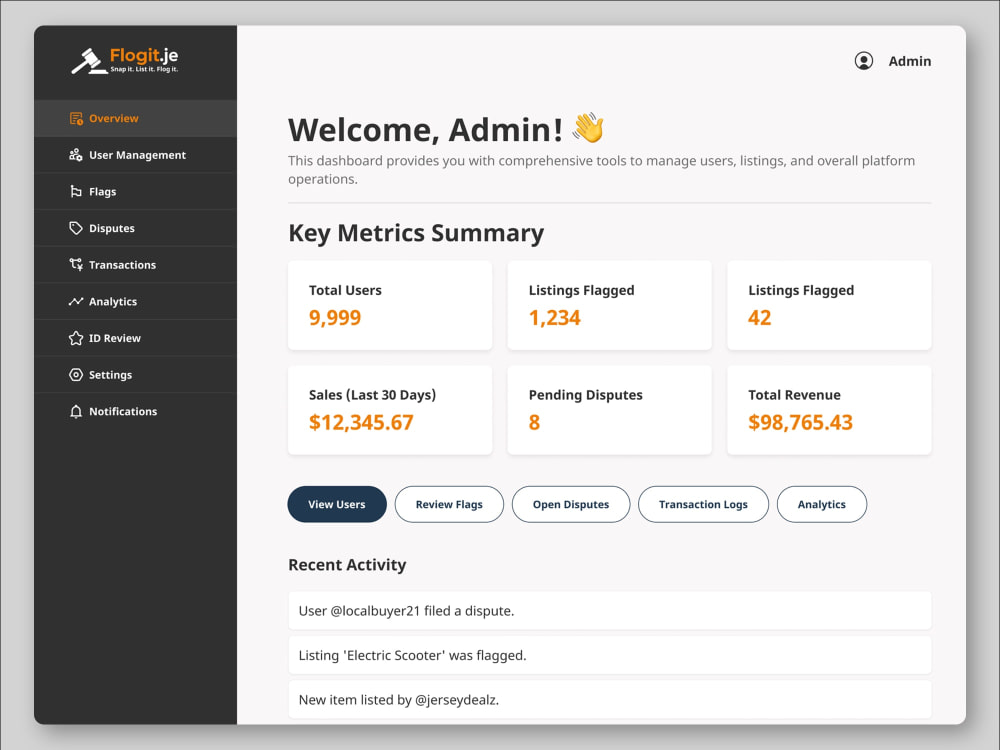Click the Disputes tag icon
The height and width of the screenshot is (750, 1000).
coord(76,228)
